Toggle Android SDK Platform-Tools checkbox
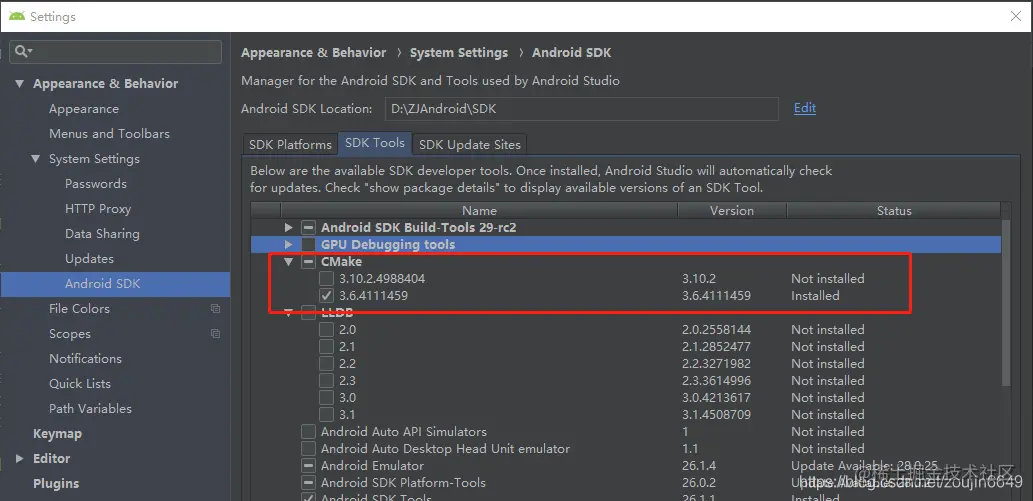 coord(308,483)
